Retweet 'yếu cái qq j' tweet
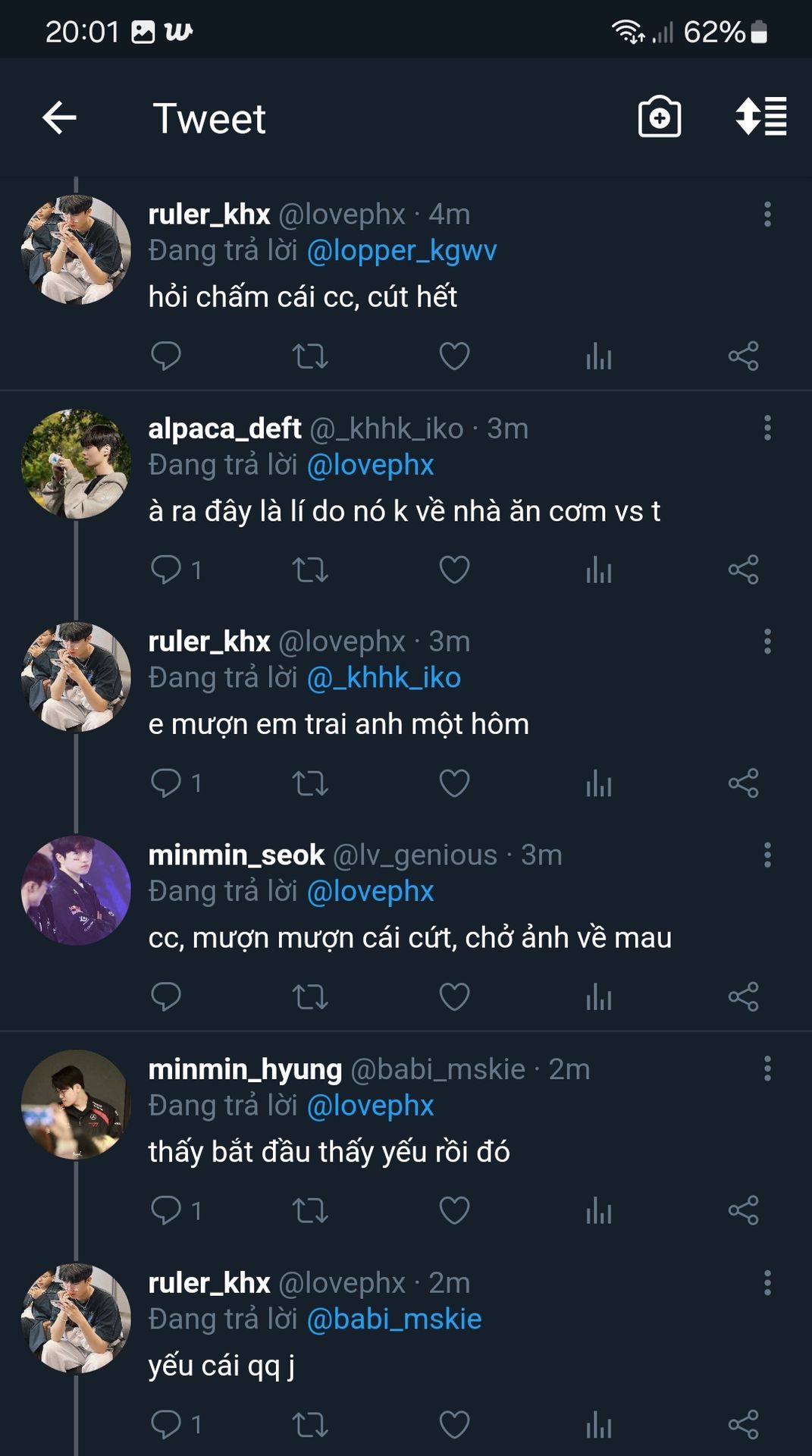Screen dimensions: 812x1456 click(x=310, y=1424)
